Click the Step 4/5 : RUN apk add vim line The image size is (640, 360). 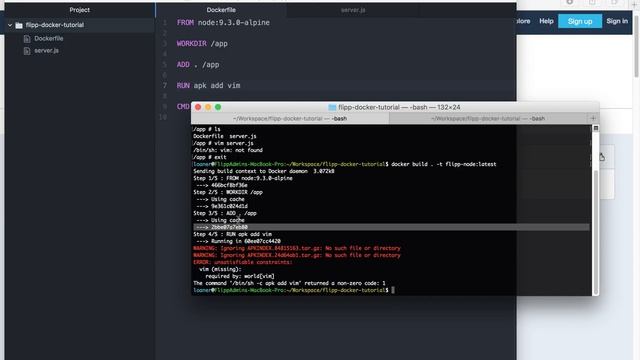coord(233,234)
